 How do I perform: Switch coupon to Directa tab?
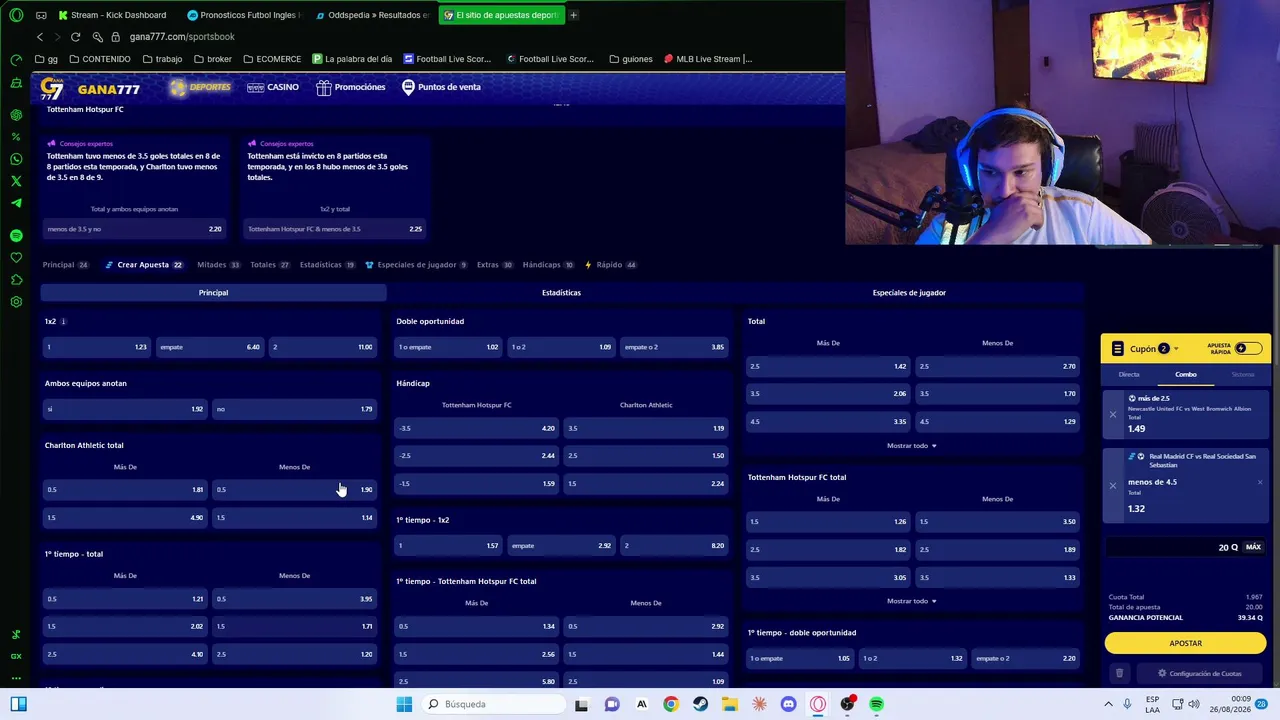pos(1129,375)
